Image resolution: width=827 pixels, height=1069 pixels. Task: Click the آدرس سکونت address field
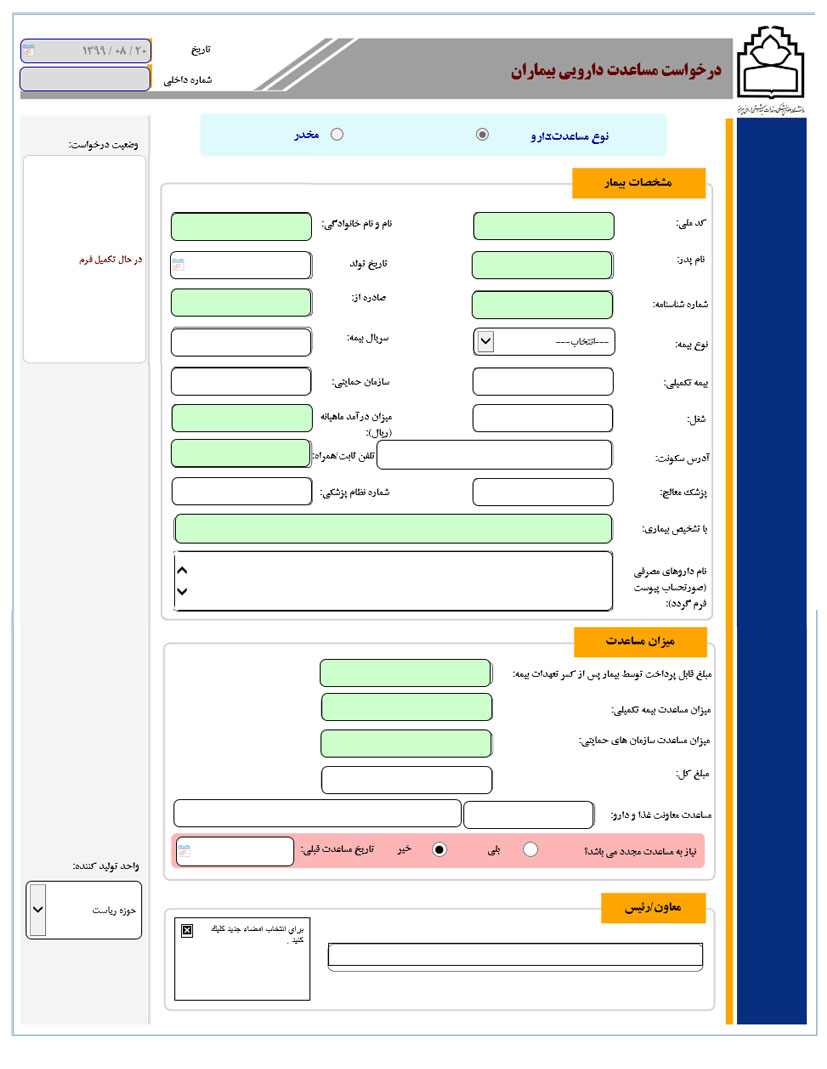point(494,455)
